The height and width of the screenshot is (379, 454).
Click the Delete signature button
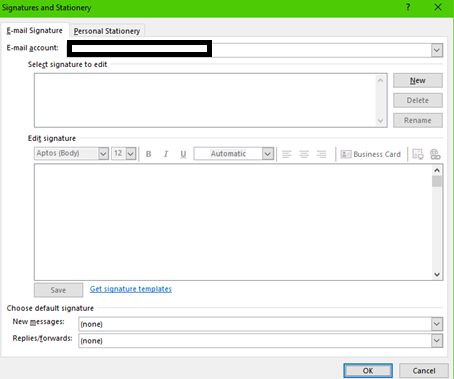tap(418, 100)
